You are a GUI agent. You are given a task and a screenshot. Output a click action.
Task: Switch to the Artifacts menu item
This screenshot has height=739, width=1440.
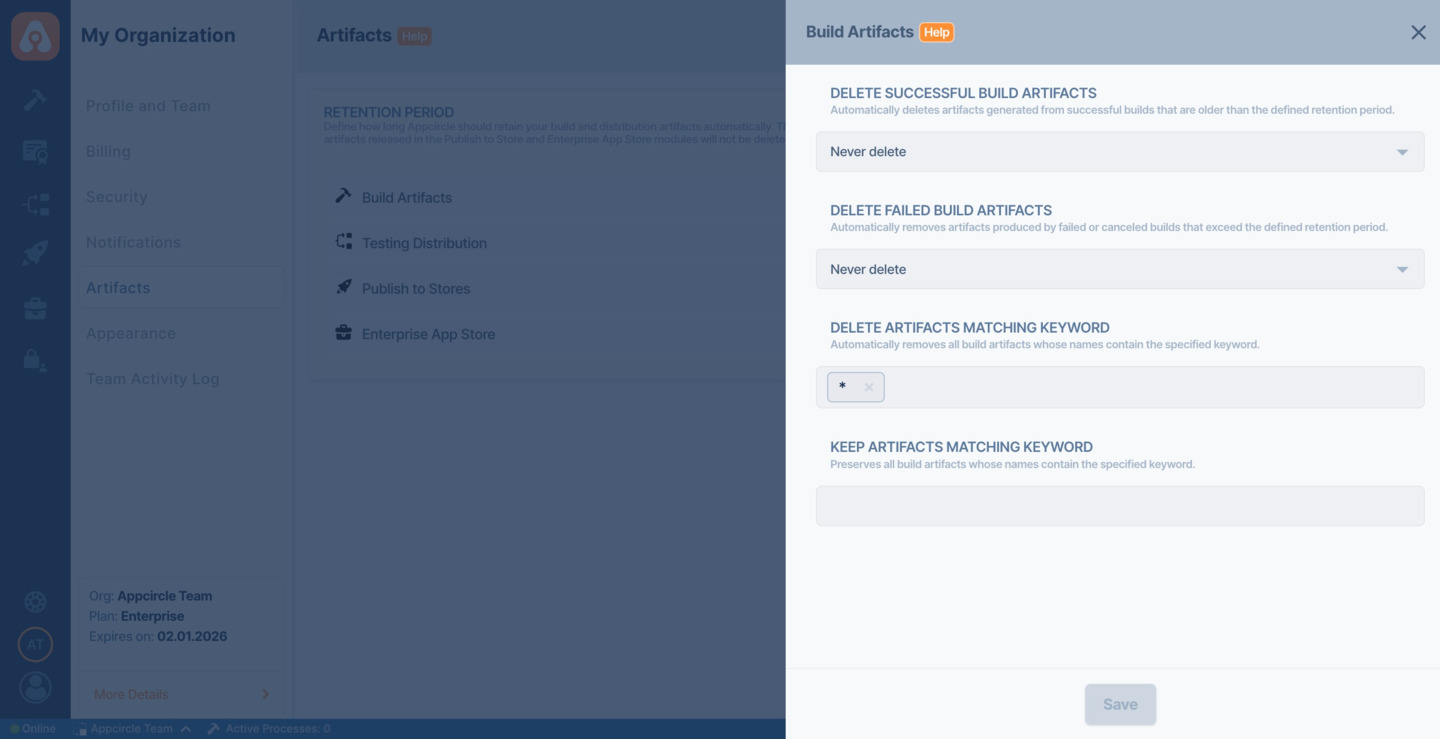click(117, 287)
